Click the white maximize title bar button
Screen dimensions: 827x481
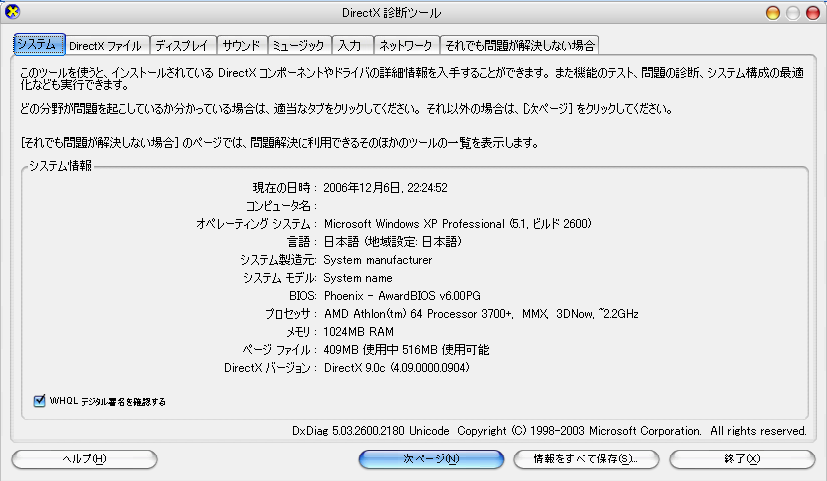[793, 13]
